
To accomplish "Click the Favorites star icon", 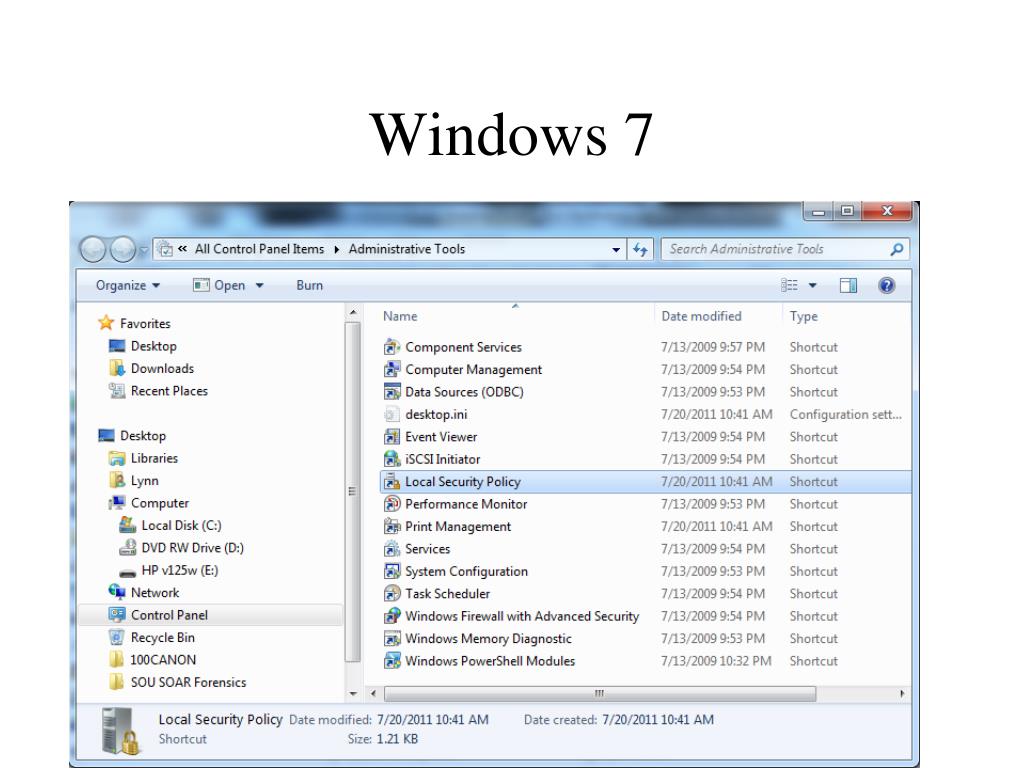I will click(106, 323).
